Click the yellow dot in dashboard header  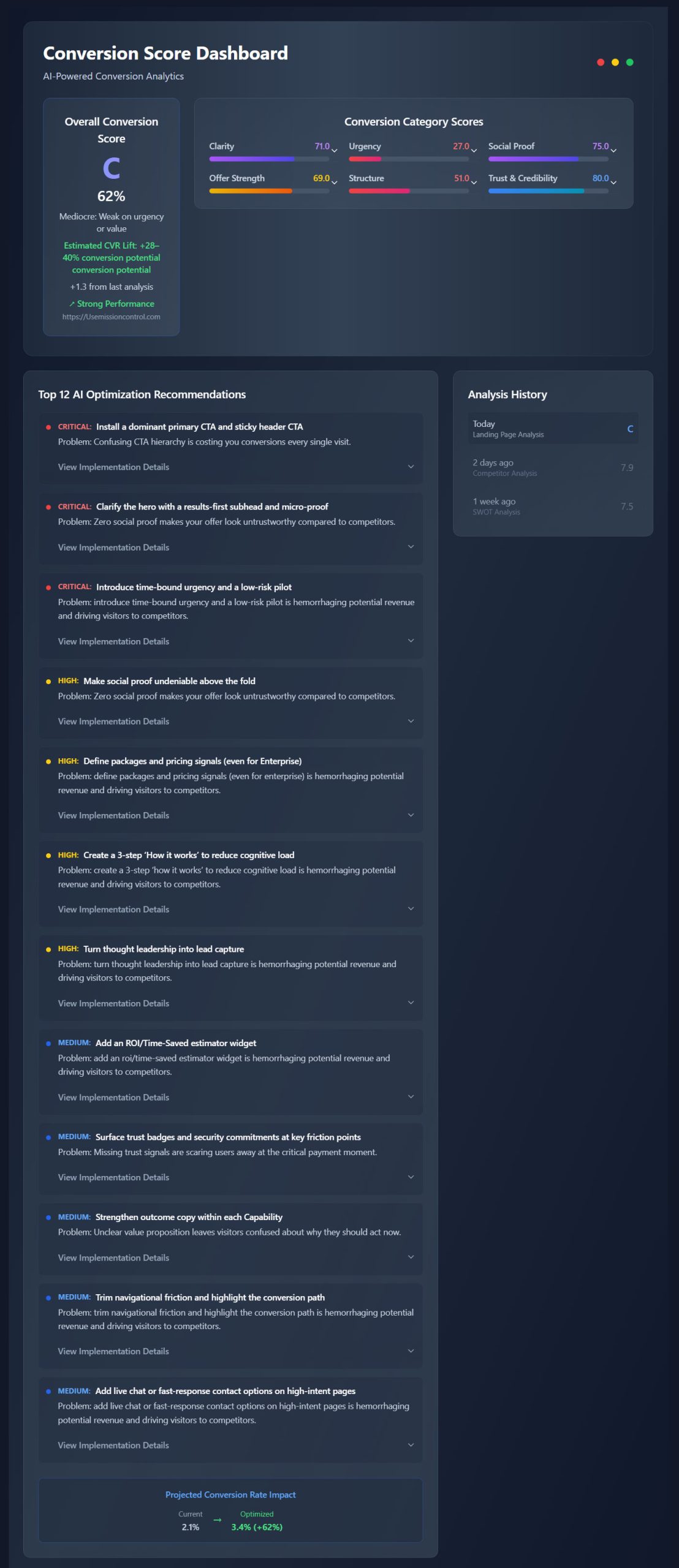click(x=615, y=62)
